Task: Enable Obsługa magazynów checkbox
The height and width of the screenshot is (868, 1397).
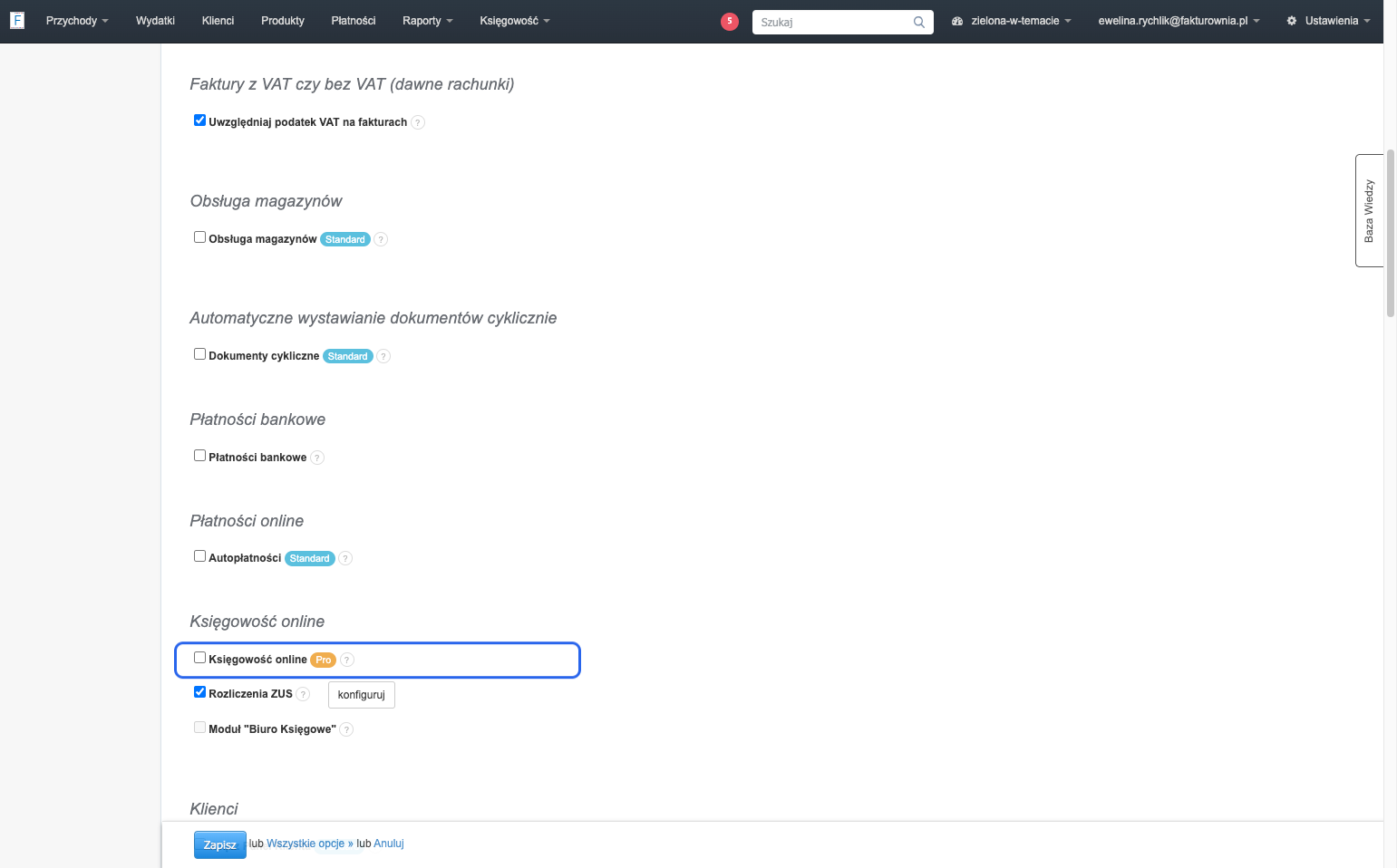Action: coord(200,237)
